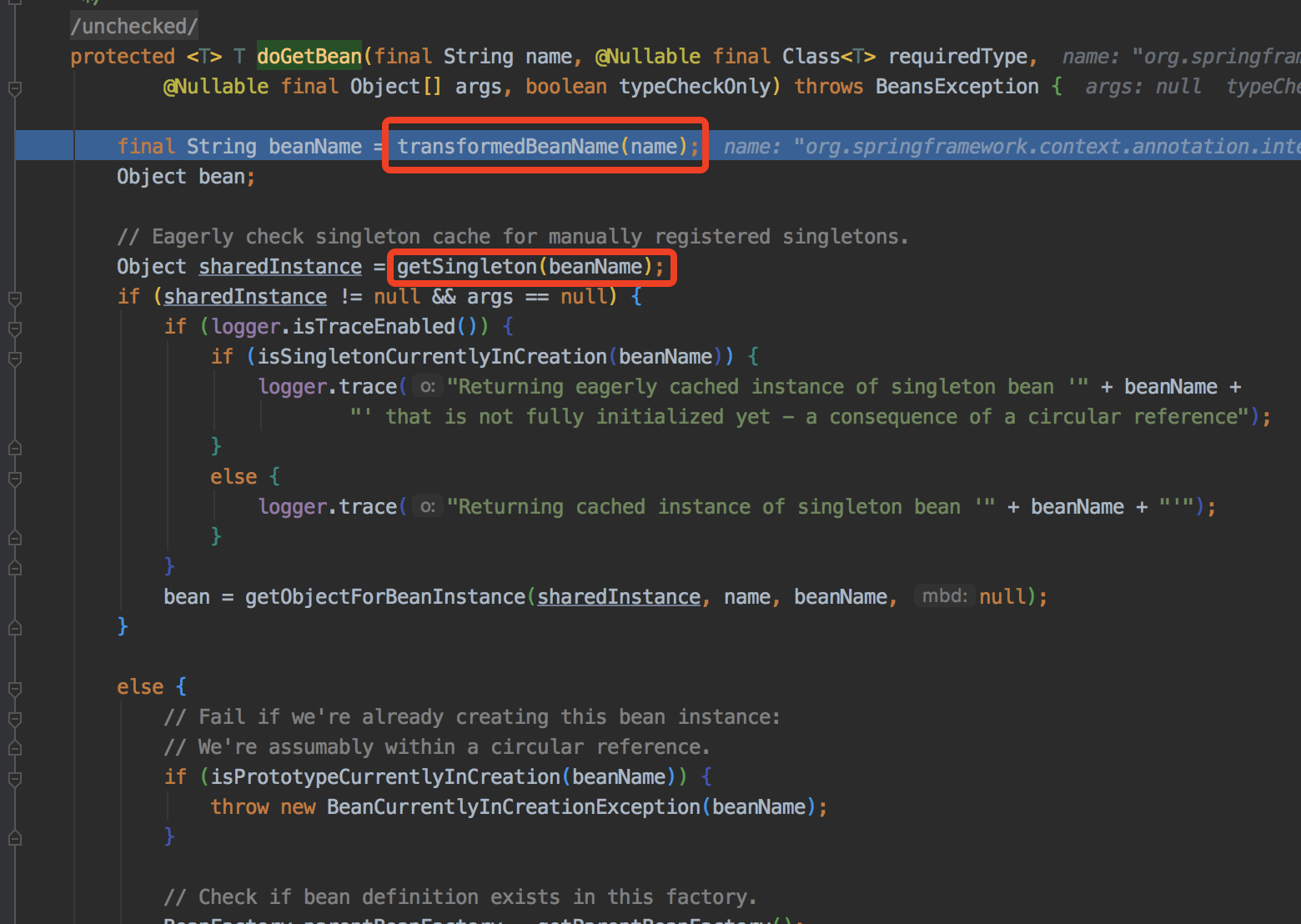Click the /unchecked/ comment text
Viewport: 1301px width, 924px height.
(134, 26)
